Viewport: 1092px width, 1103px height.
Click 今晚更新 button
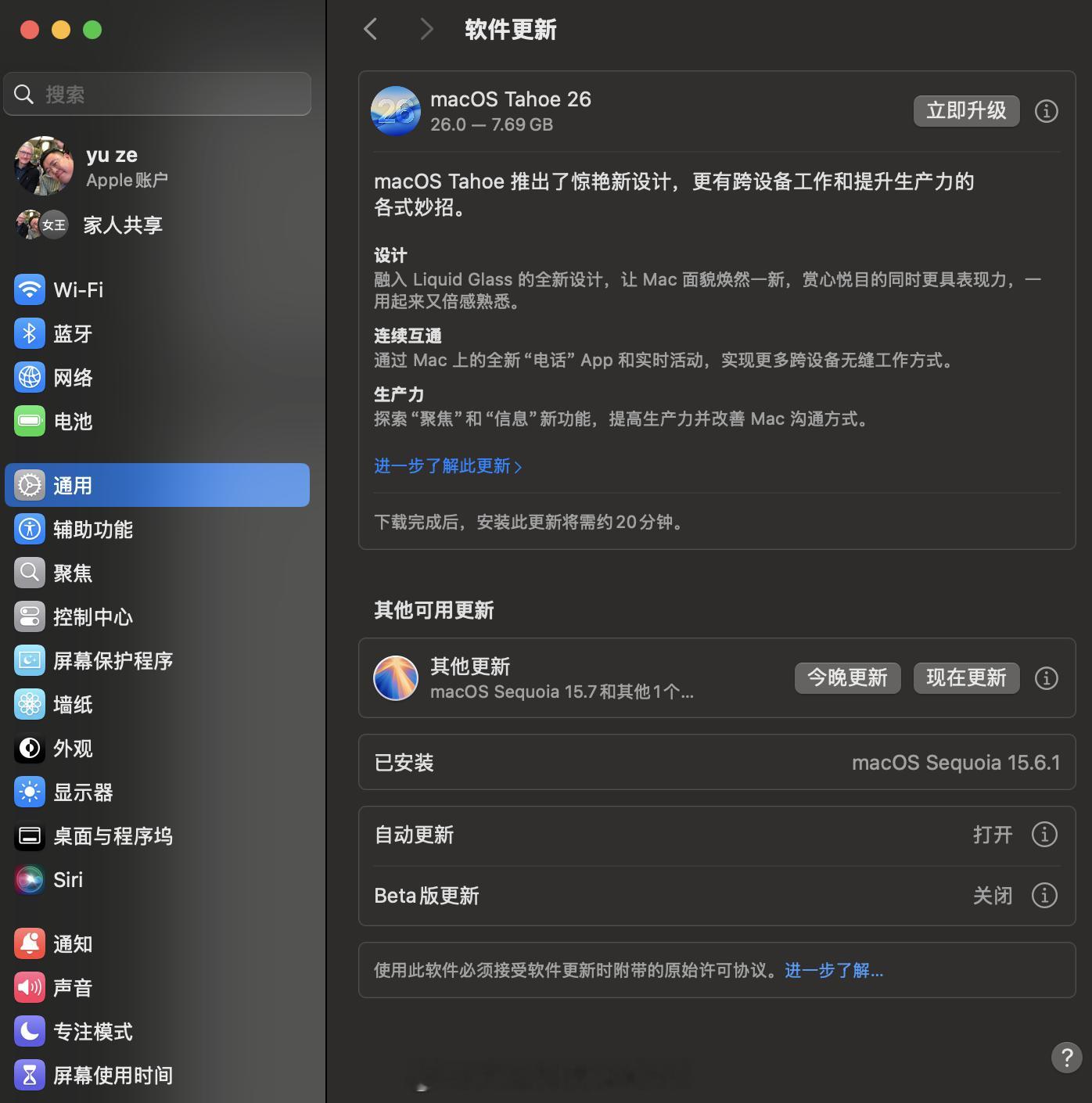pos(847,677)
